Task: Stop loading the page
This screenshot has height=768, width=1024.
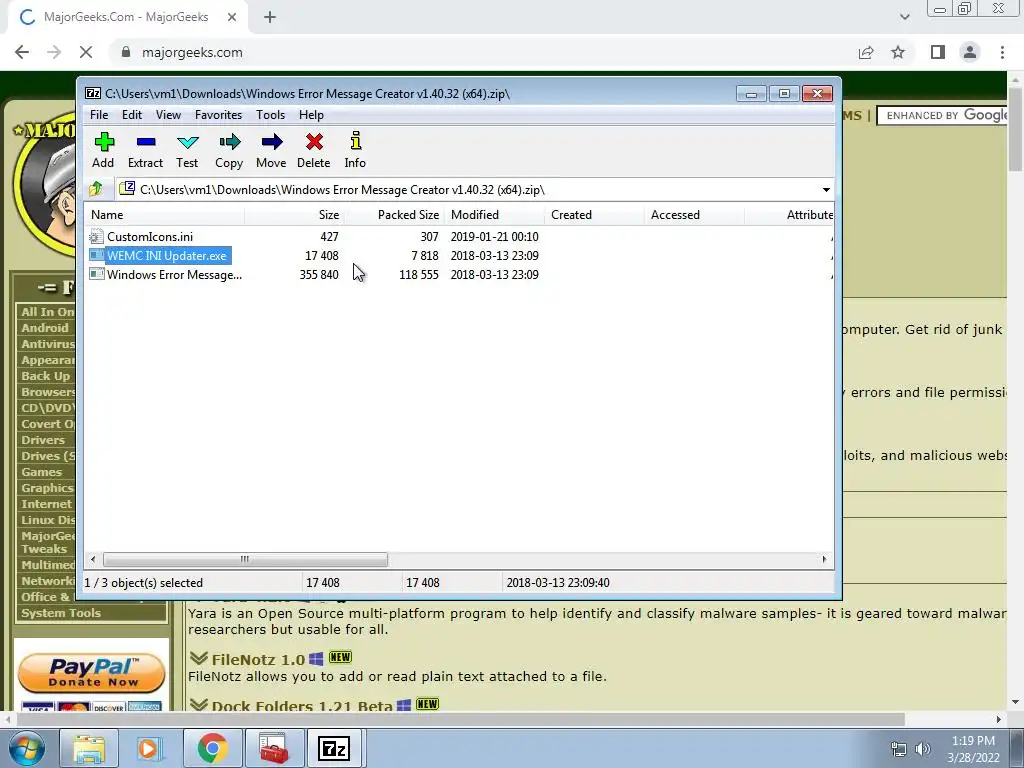Action: tap(86, 52)
